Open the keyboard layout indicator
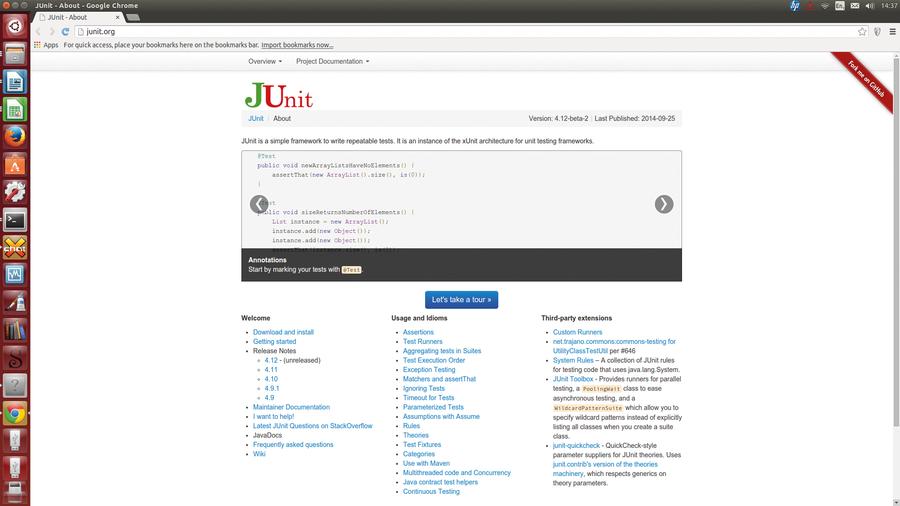The image size is (900, 506). point(840,6)
